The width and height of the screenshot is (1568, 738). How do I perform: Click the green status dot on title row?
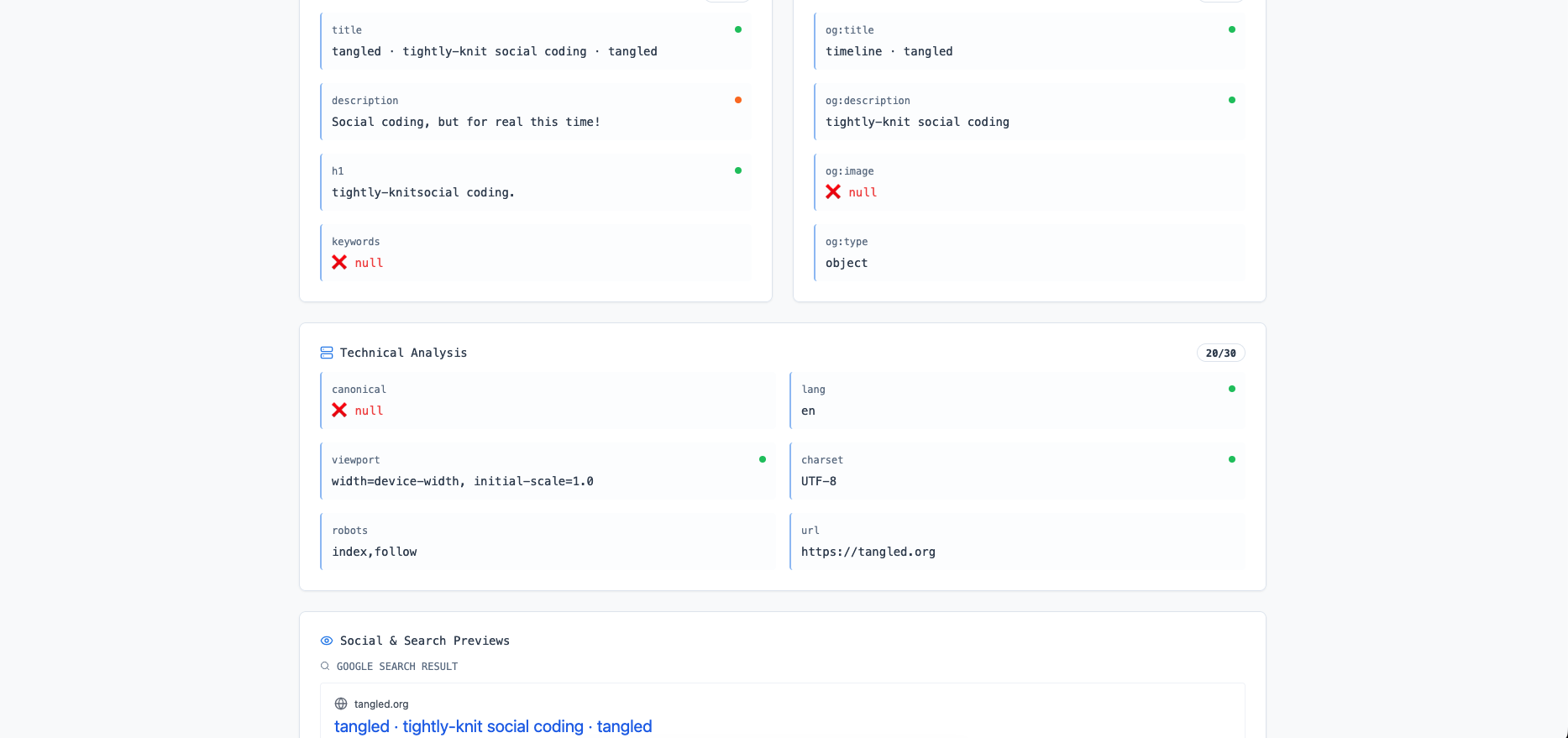point(738,29)
